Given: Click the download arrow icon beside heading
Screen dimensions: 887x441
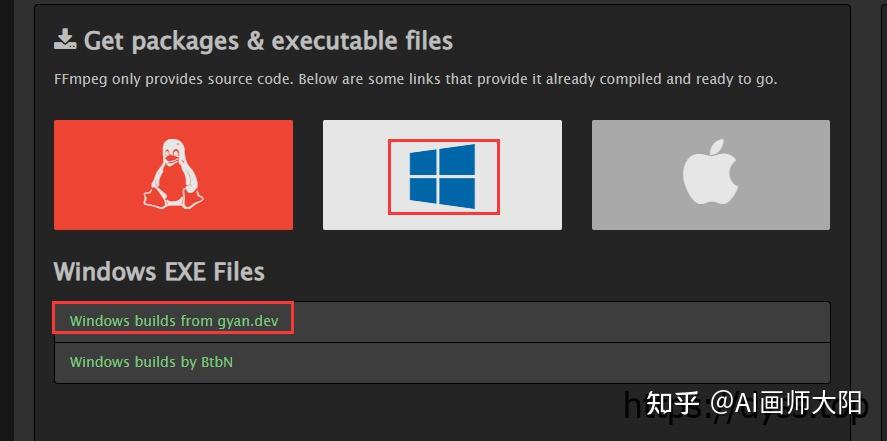Looking at the screenshot, I should click(x=64, y=40).
